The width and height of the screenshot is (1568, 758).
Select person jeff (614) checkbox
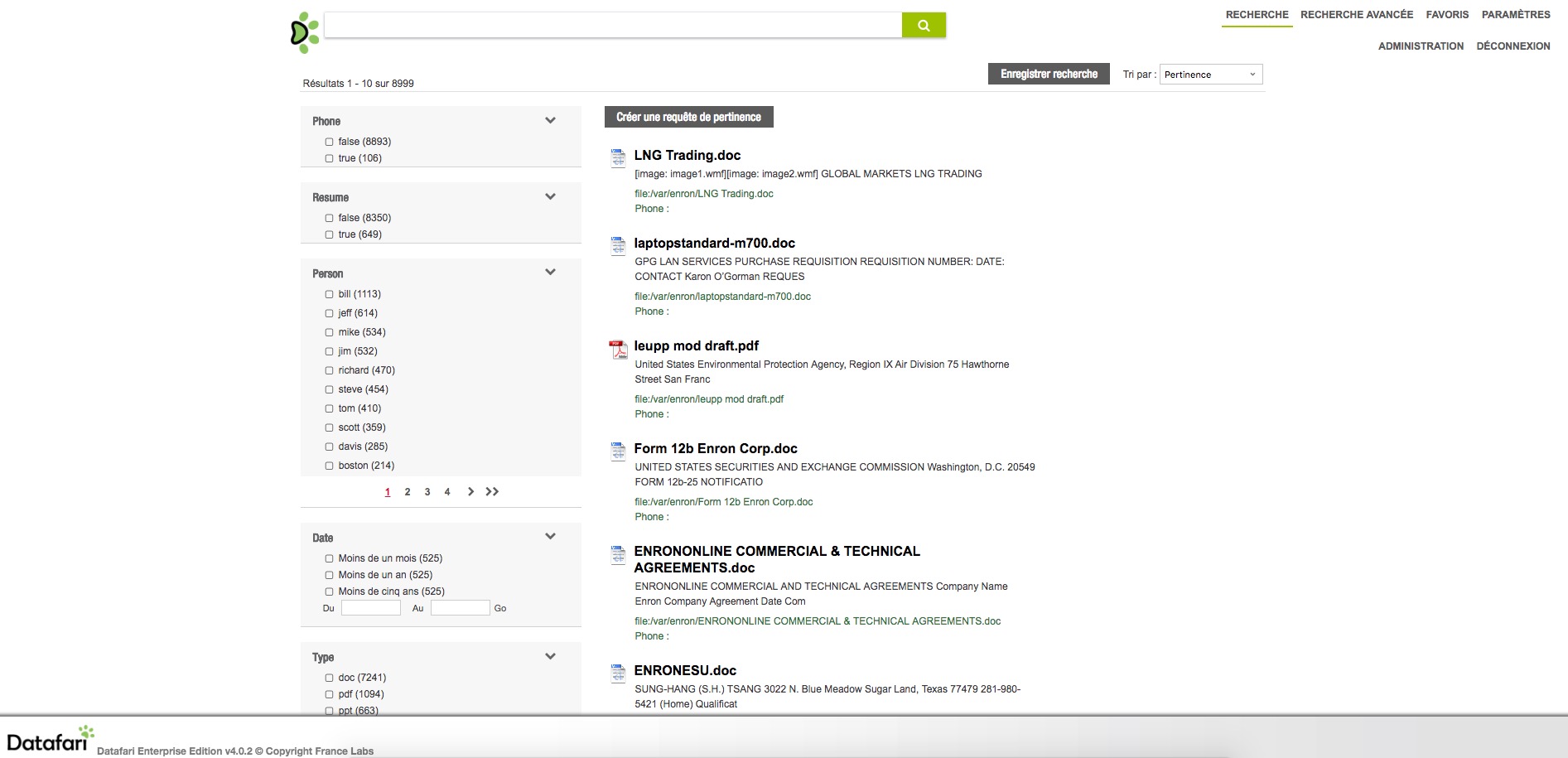click(329, 313)
